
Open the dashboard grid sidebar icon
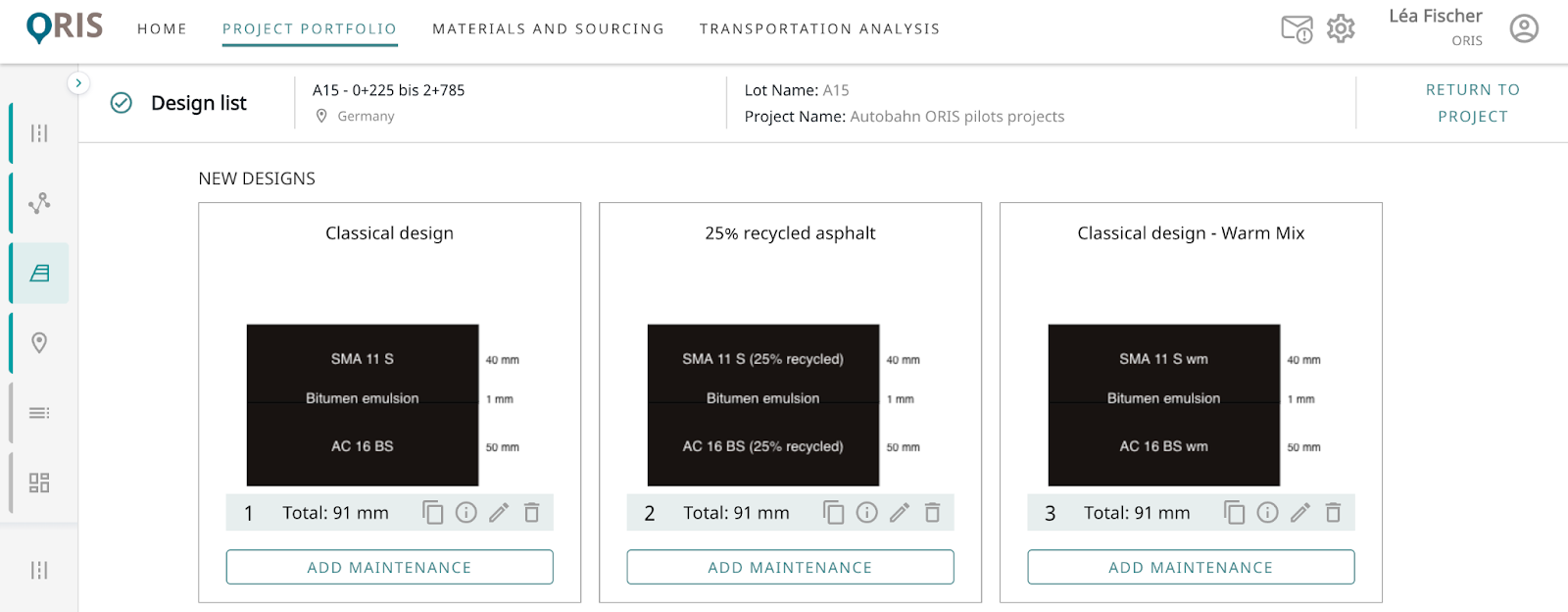click(x=39, y=483)
